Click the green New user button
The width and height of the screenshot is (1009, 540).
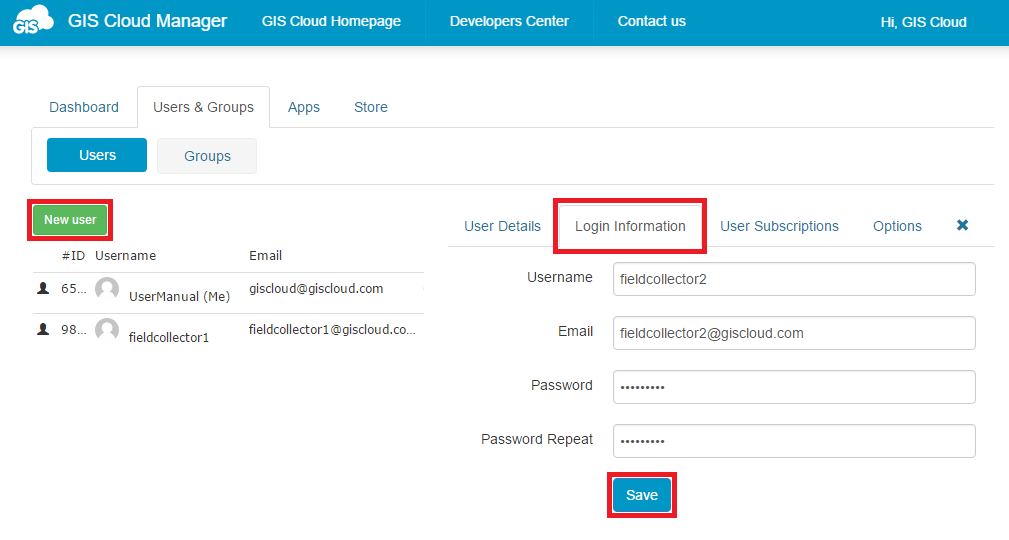click(70, 220)
